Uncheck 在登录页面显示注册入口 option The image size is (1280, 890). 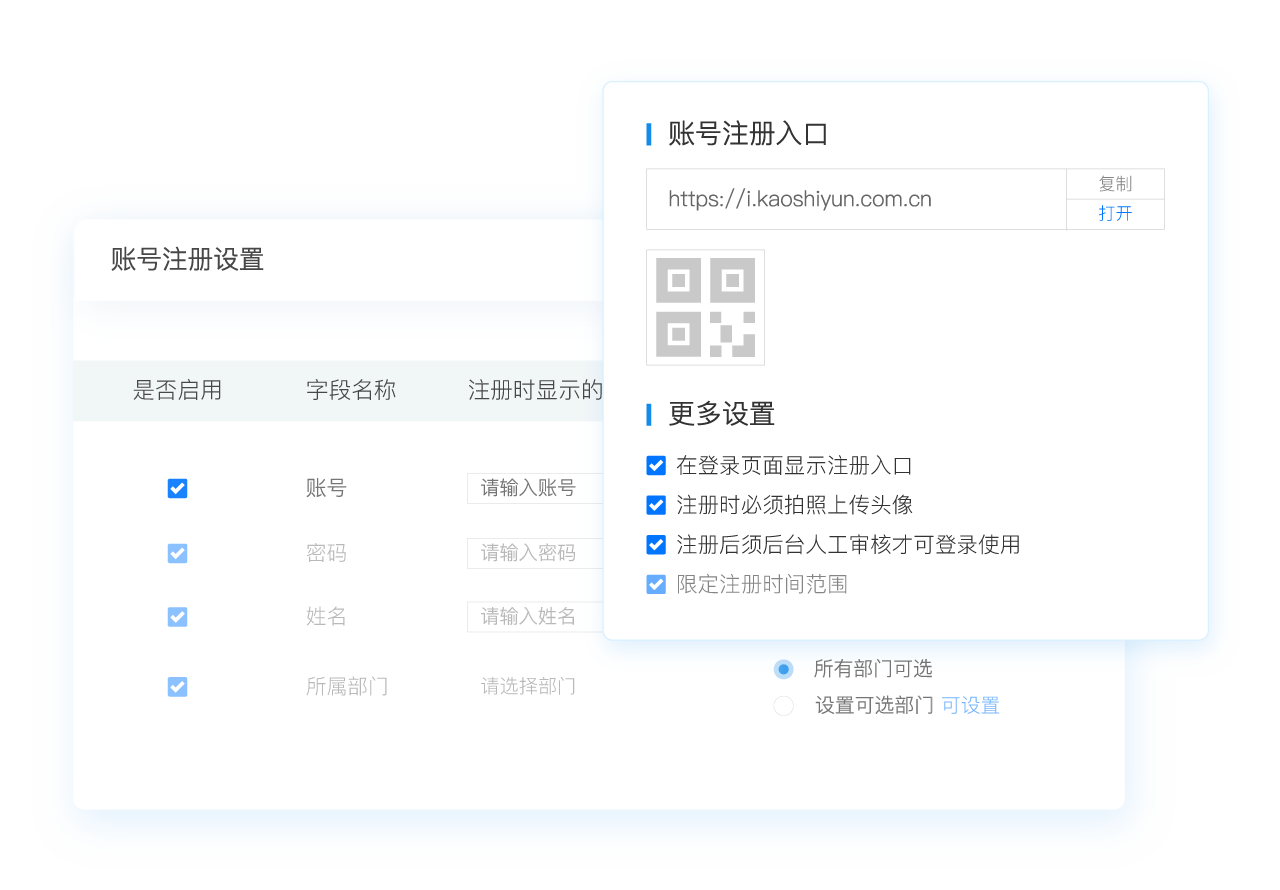(x=656, y=465)
